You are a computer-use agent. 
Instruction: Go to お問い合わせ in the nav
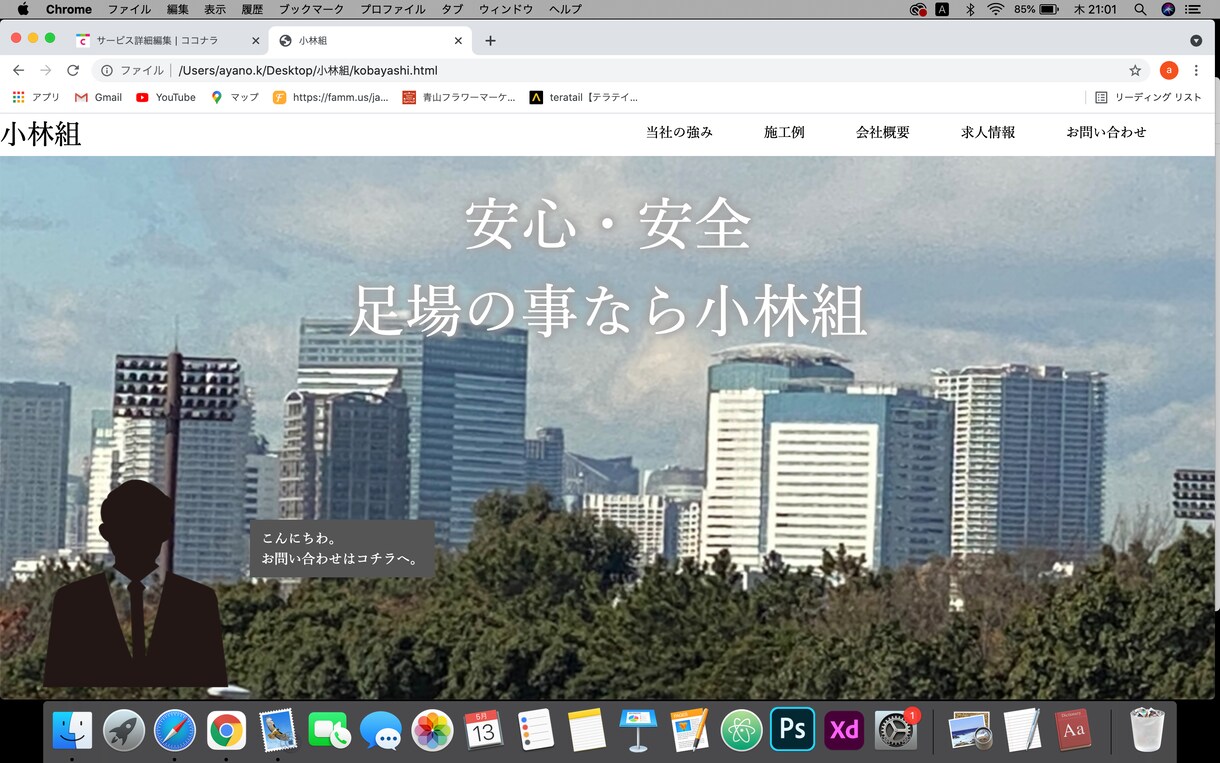[1106, 132]
